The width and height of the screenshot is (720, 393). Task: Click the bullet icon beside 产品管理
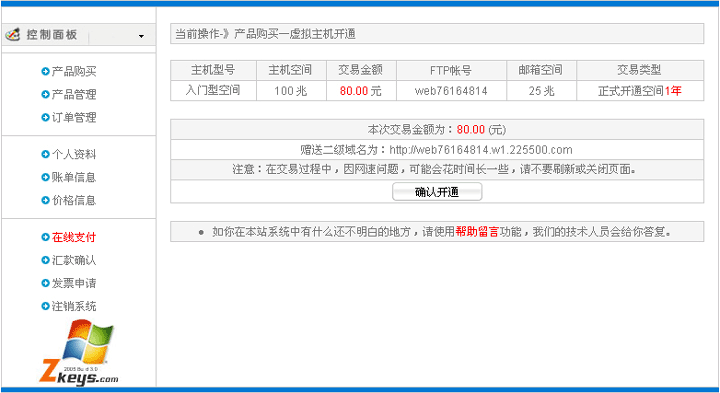coord(45,94)
